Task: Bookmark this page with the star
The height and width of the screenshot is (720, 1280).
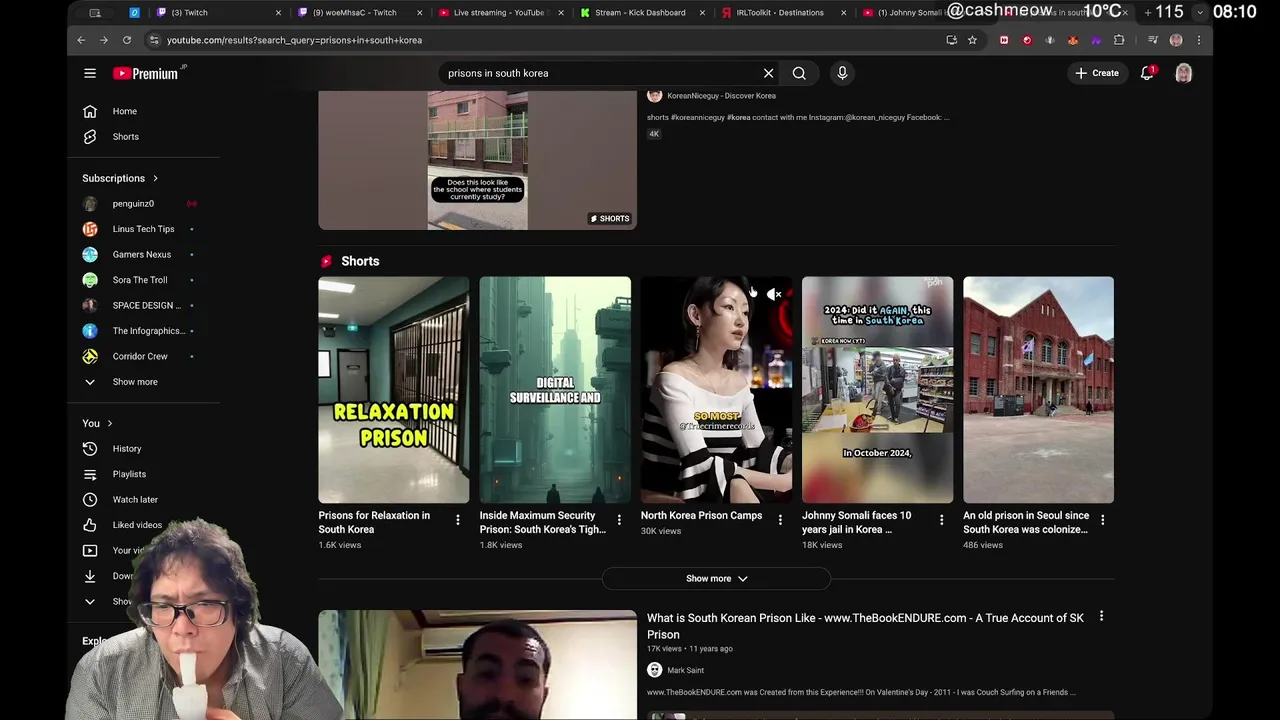Action: point(972,40)
